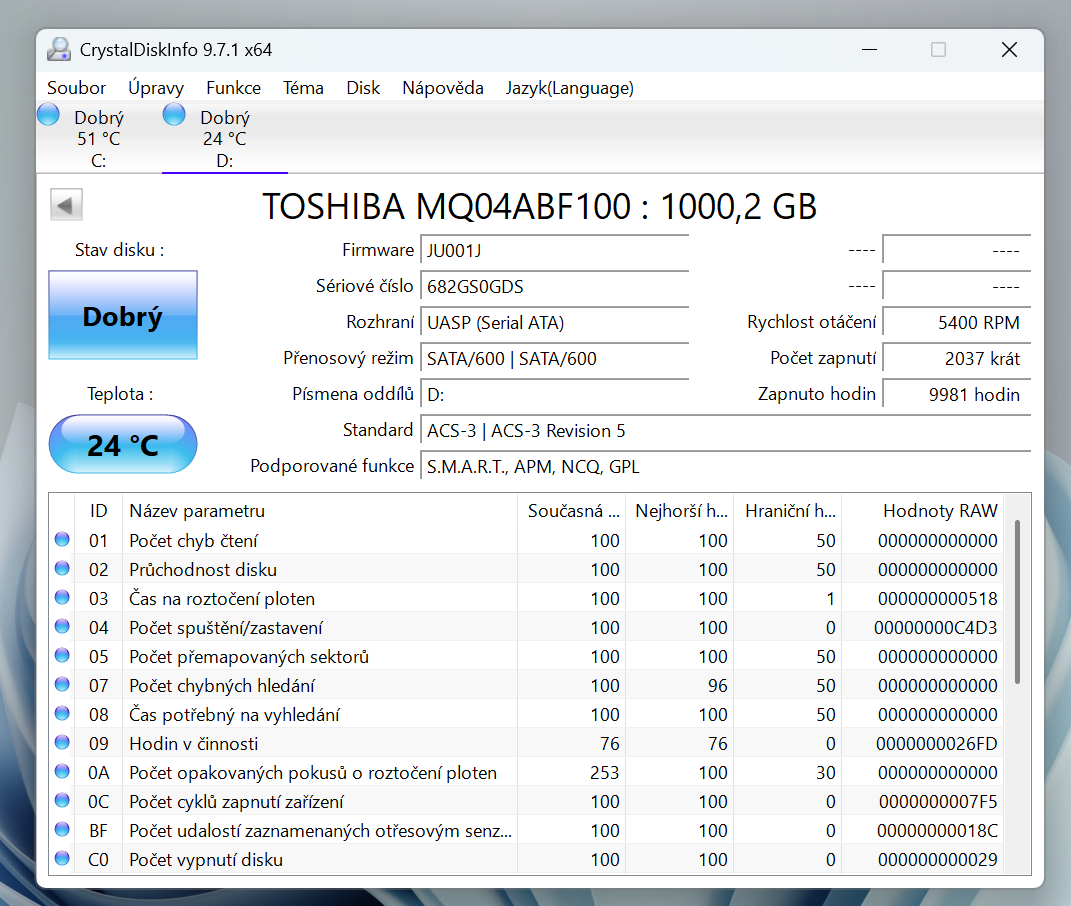Click the status dot beside "Hodin v činnosti"
This screenshot has width=1071, height=906.
(x=61, y=743)
